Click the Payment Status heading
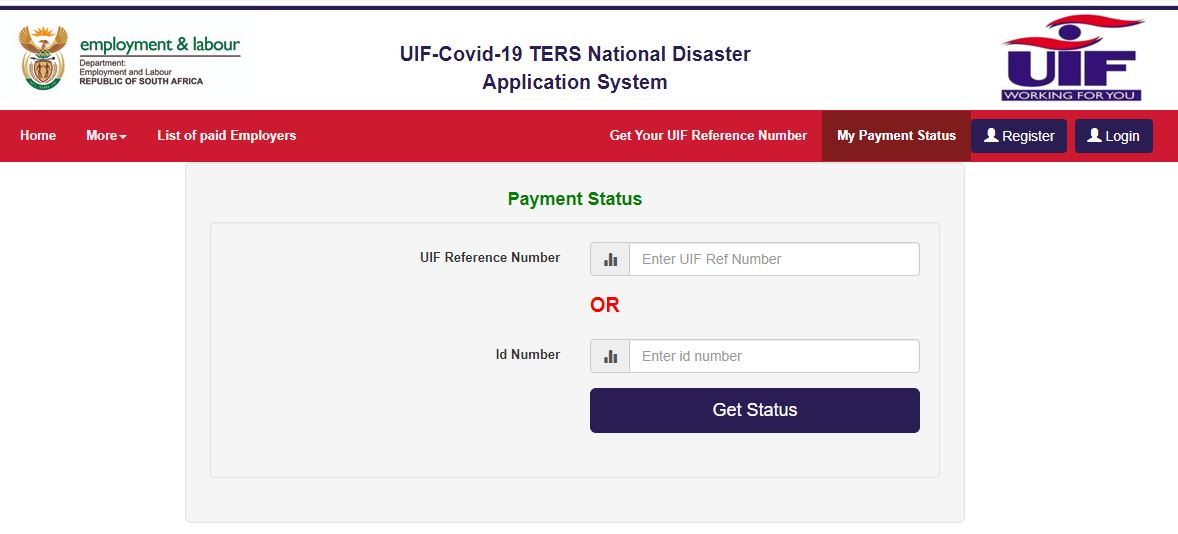 [575, 199]
